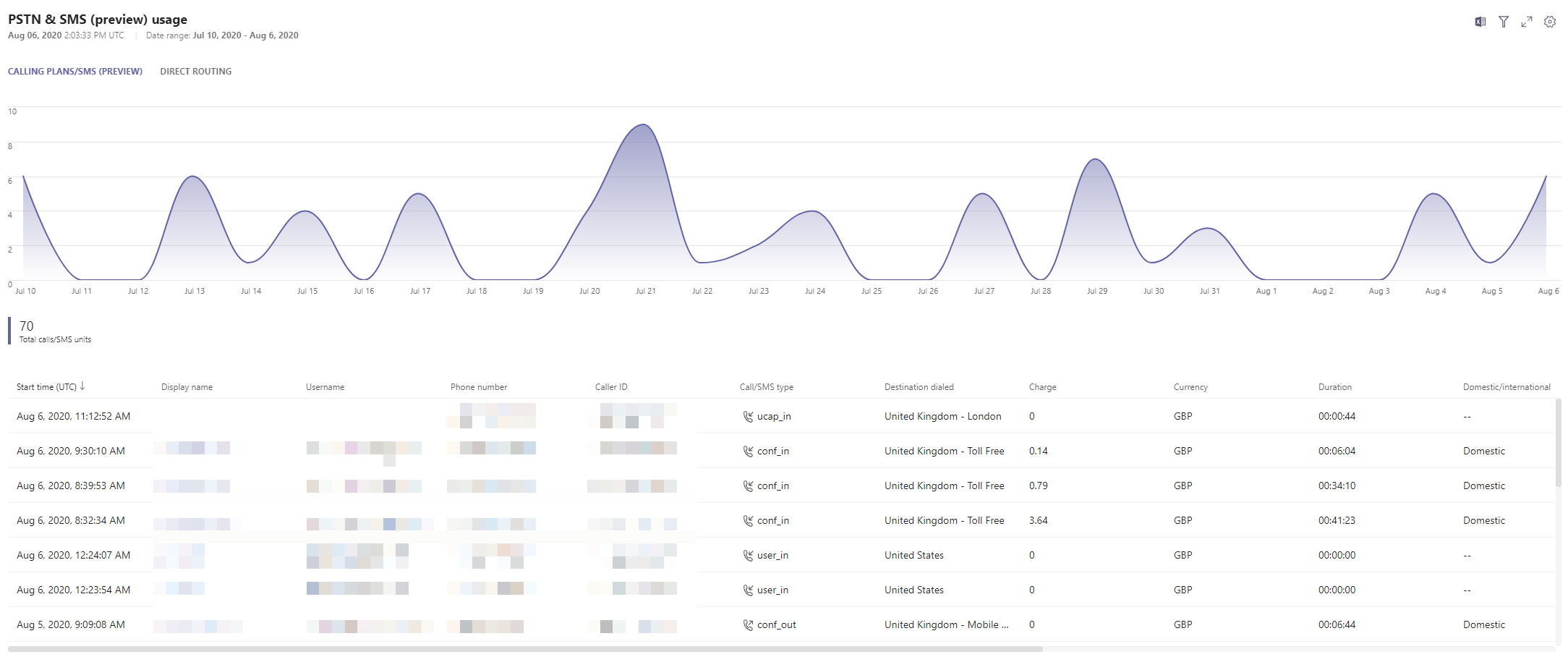The width and height of the screenshot is (1568, 657).
Task: Expand the report to full screen
Action: 1527,22
